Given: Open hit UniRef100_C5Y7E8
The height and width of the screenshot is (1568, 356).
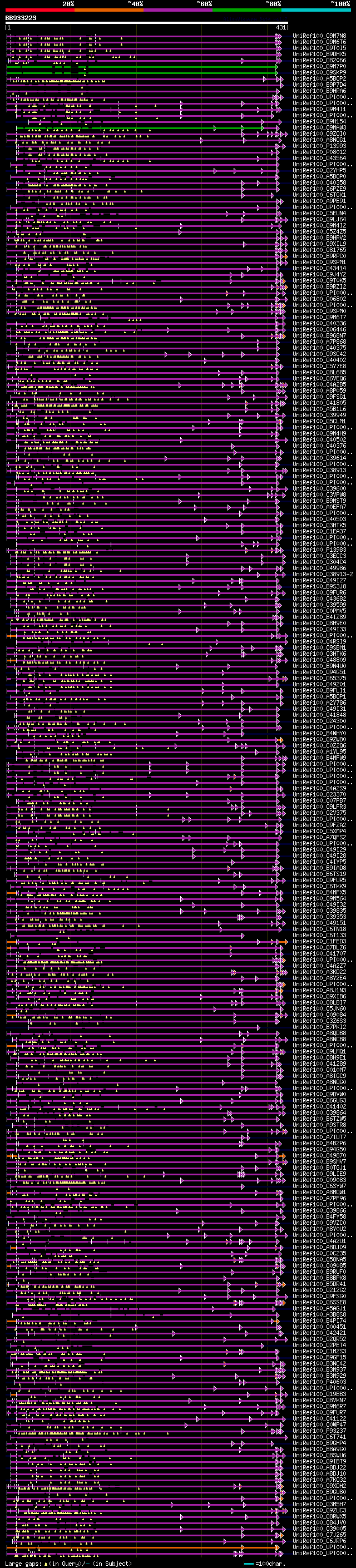Looking at the screenshot, I should pos(319,366).
